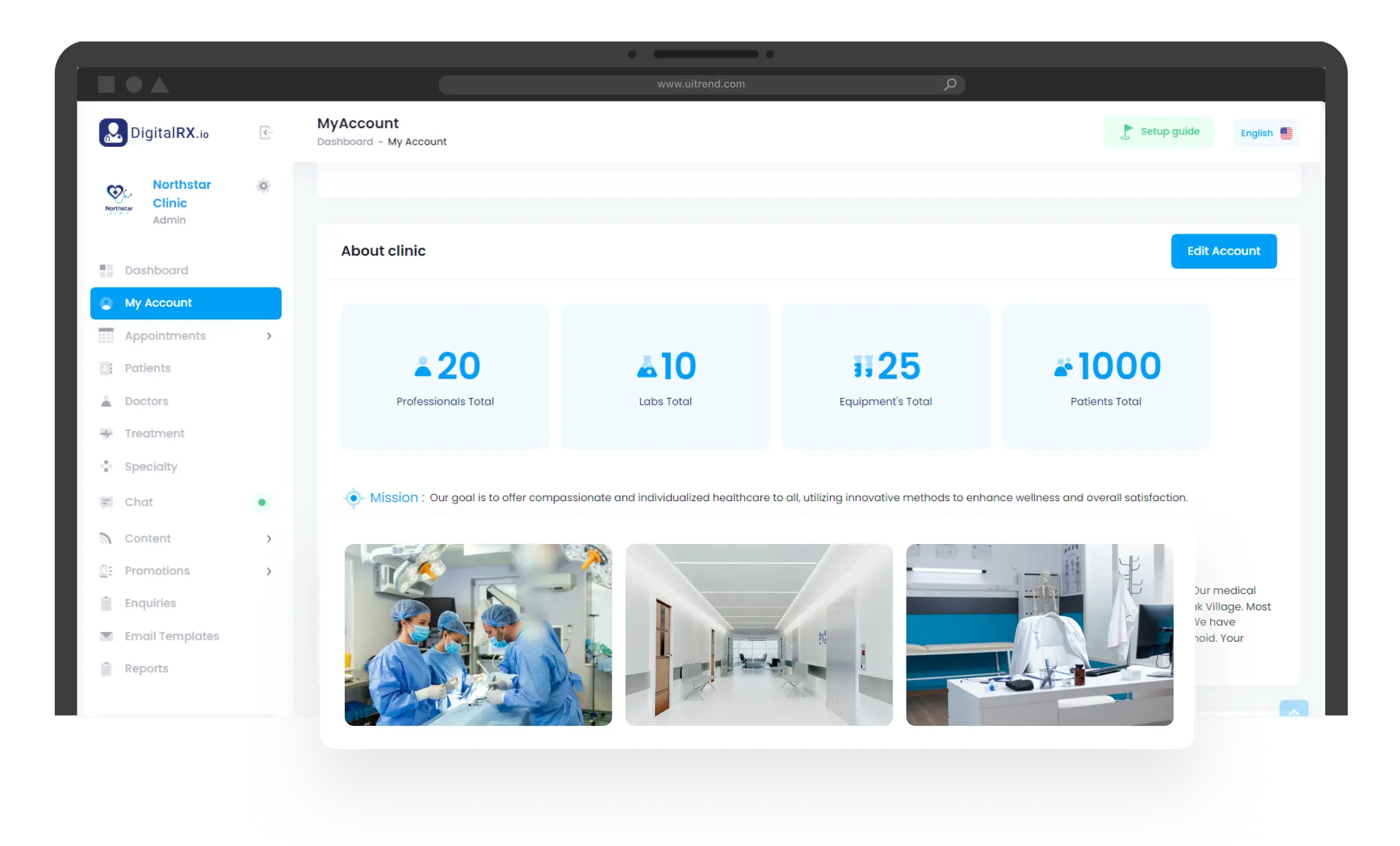The height and width of the screenshot is (846, 1400).
Task: Expand the Content submenu chevron
Action: [x=269, y=539]
